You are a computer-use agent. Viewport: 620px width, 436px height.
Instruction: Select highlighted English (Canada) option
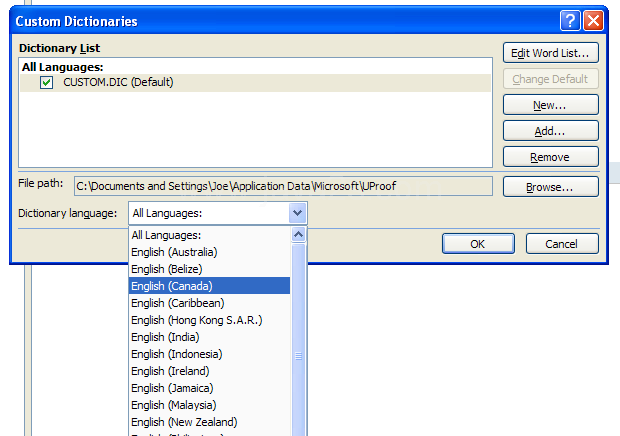(209, 286)
